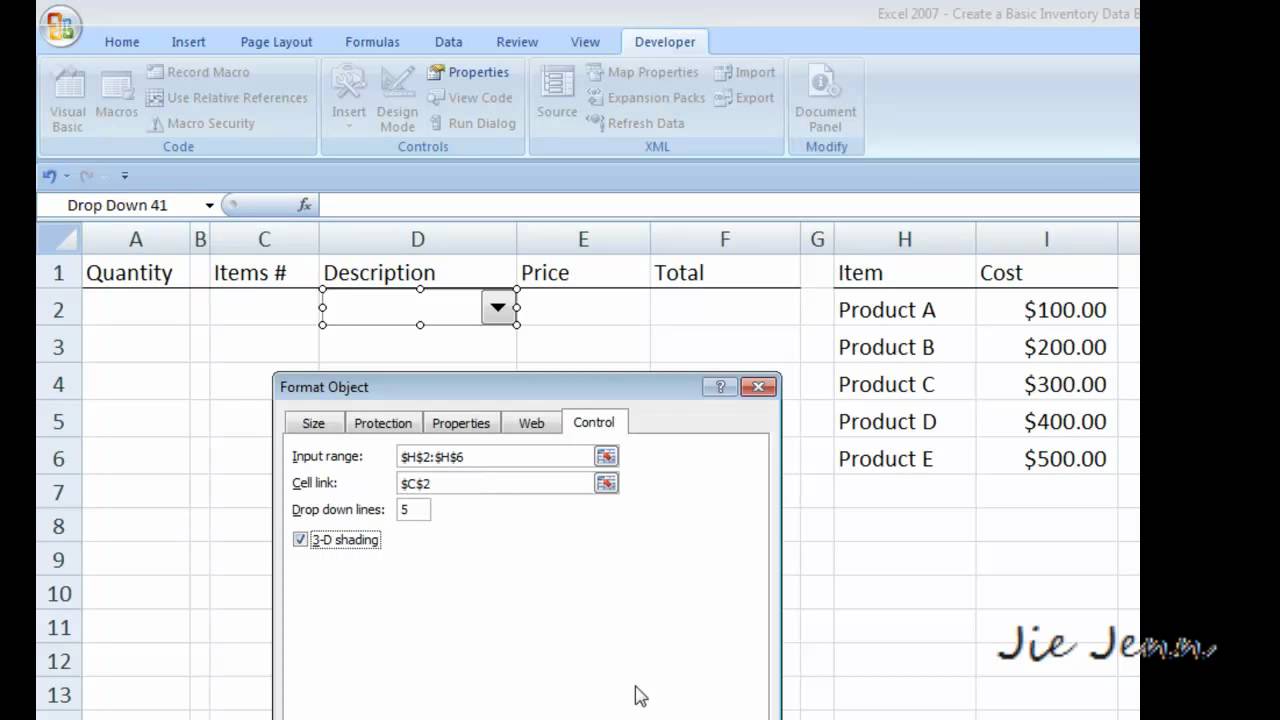Switch to the Web tab
1280x720 pixels.
pos(531,423)
